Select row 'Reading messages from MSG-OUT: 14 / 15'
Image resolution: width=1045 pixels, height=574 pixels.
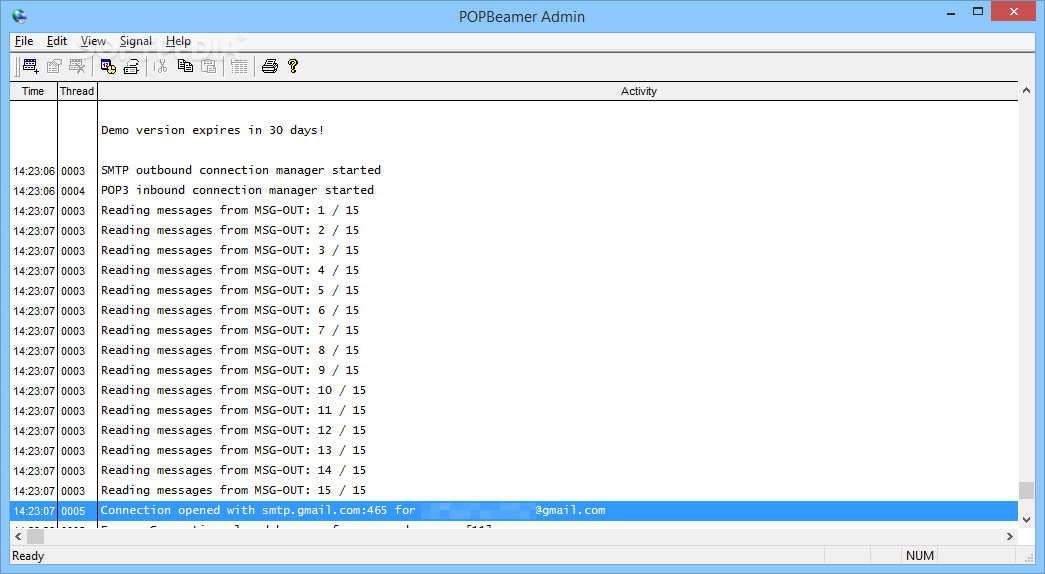coord(514,471)
